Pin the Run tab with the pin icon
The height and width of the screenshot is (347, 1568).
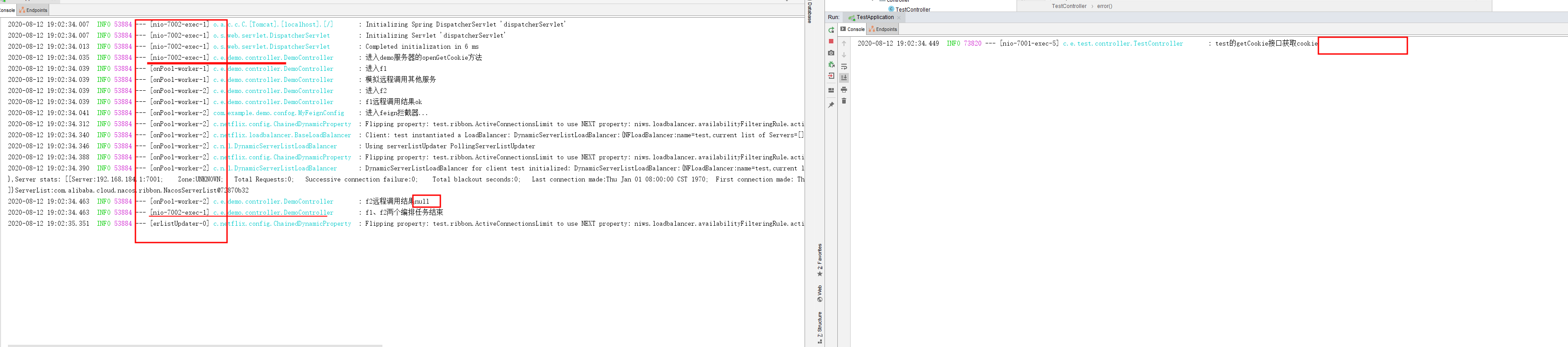832,105
